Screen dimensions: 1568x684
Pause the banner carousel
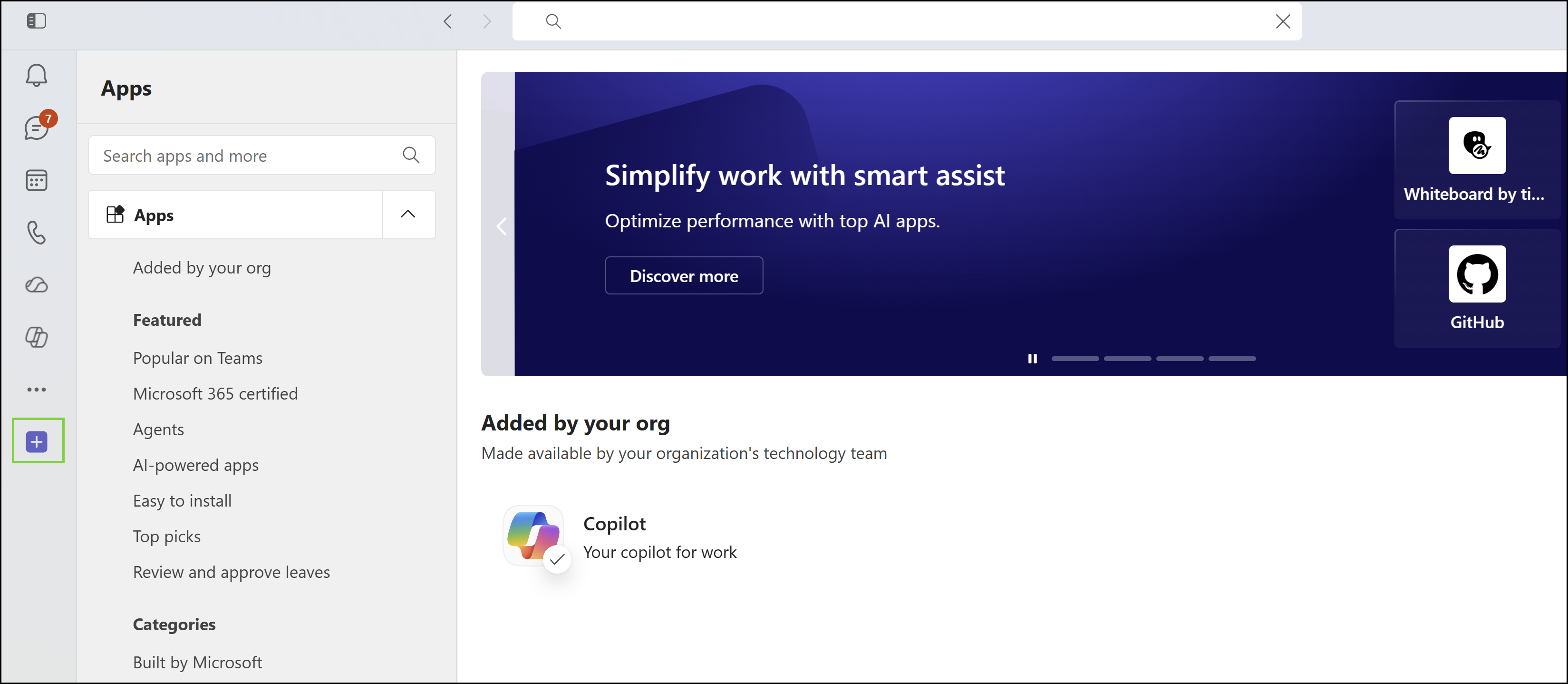coord(1032,359)
